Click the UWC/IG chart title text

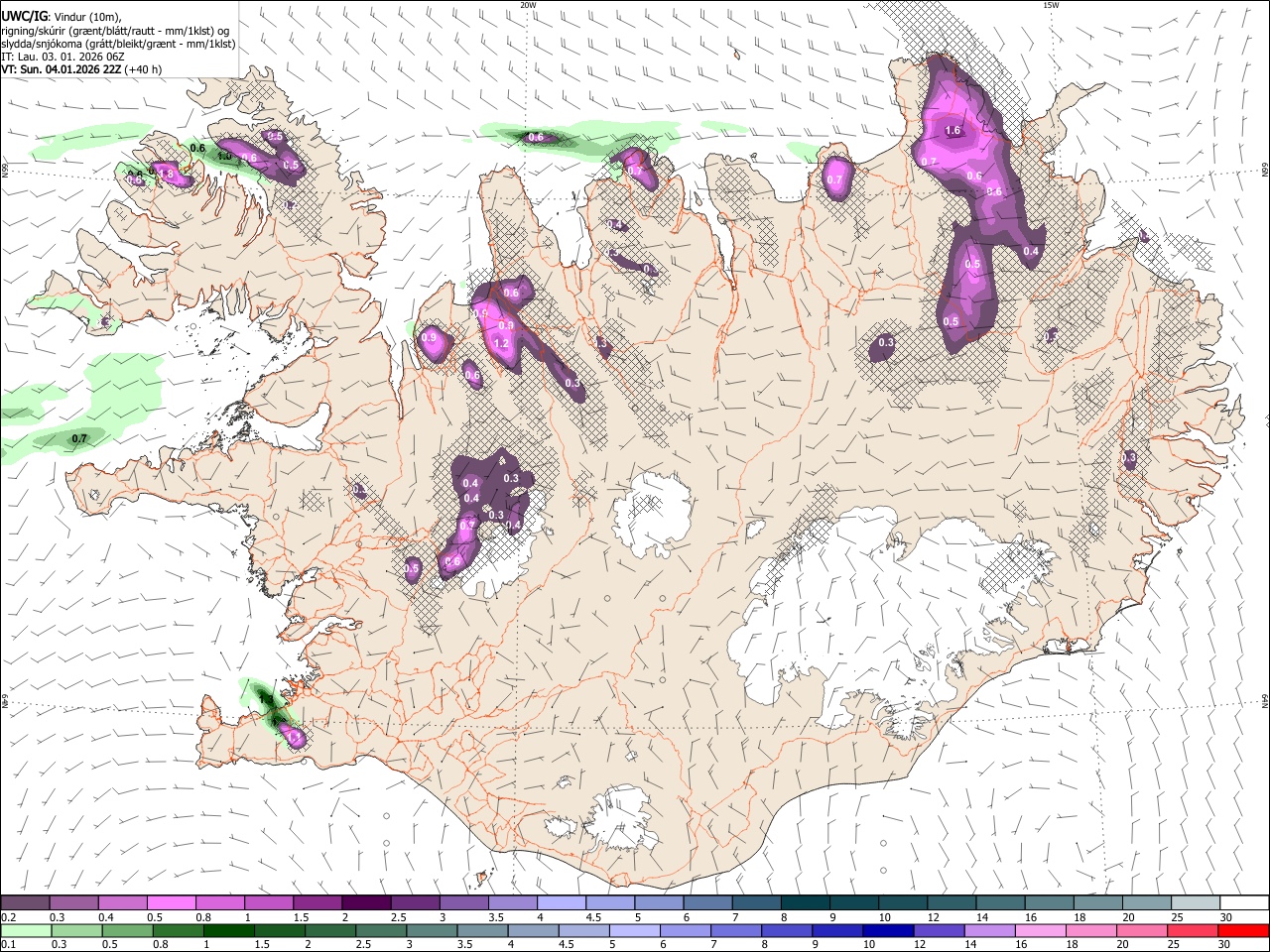coord(23,15)
